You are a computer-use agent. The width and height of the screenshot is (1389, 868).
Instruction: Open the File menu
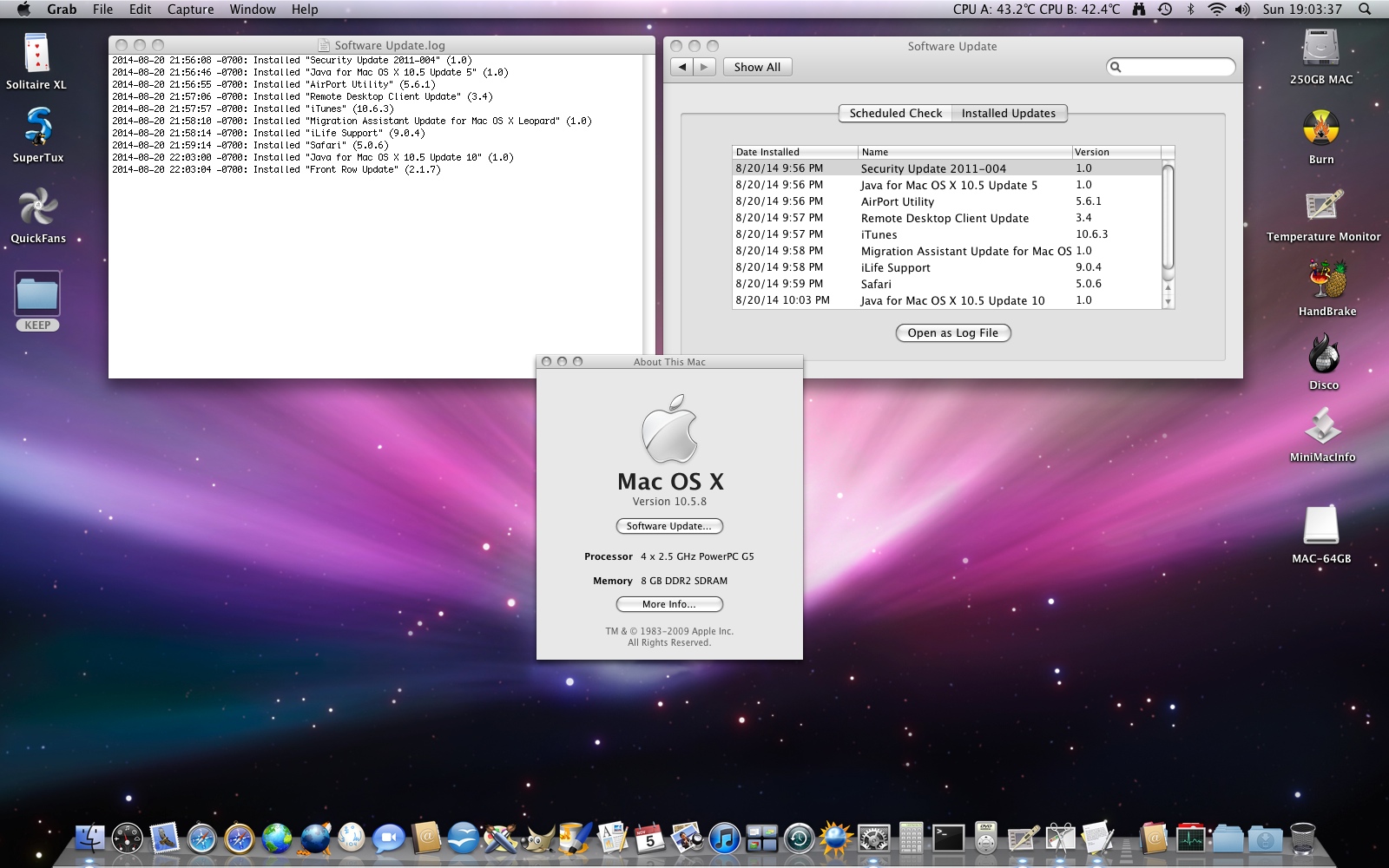click(x=102, y=9)
